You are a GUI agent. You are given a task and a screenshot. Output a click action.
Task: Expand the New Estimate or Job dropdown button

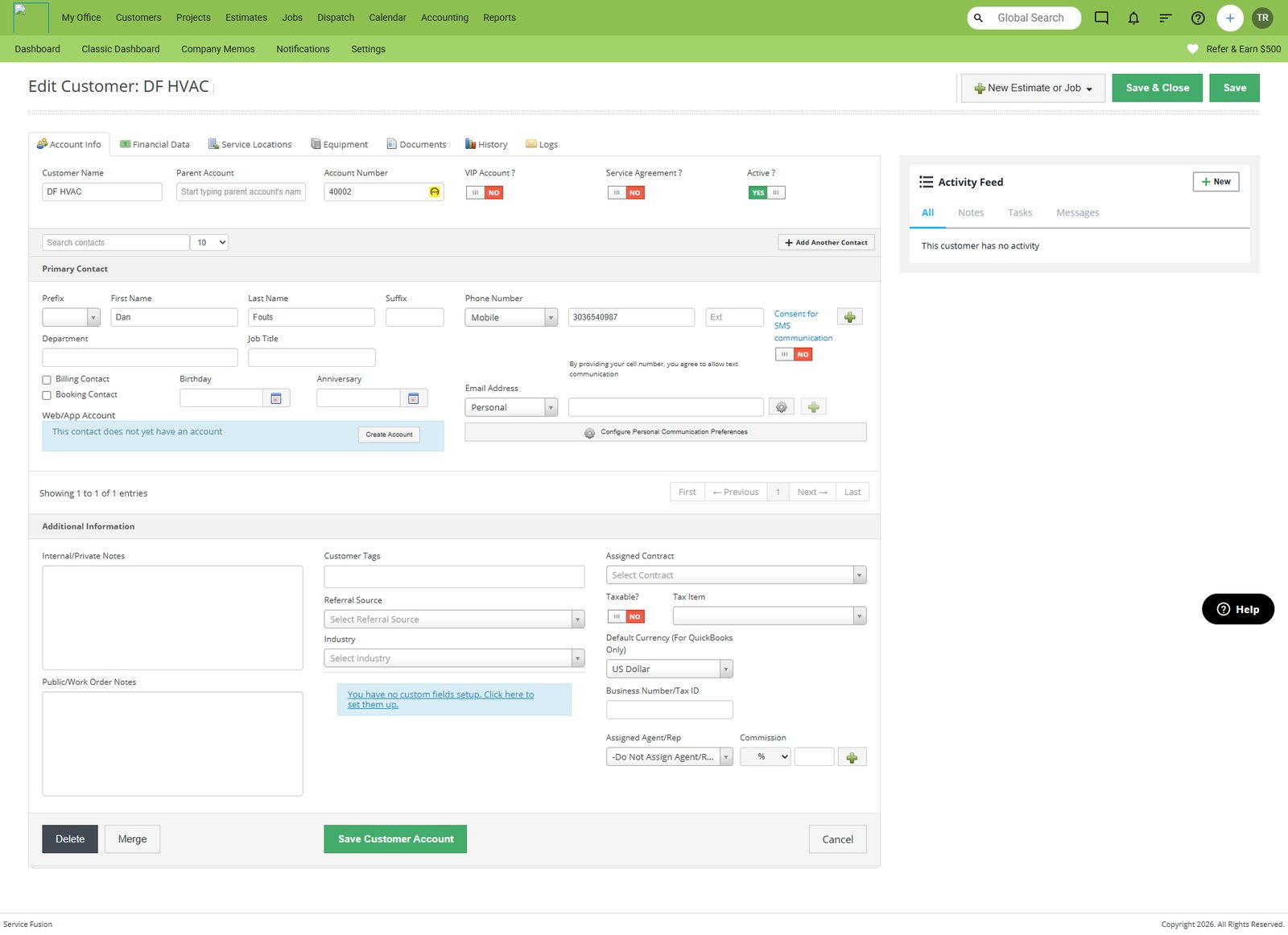tap(1034, 88)
